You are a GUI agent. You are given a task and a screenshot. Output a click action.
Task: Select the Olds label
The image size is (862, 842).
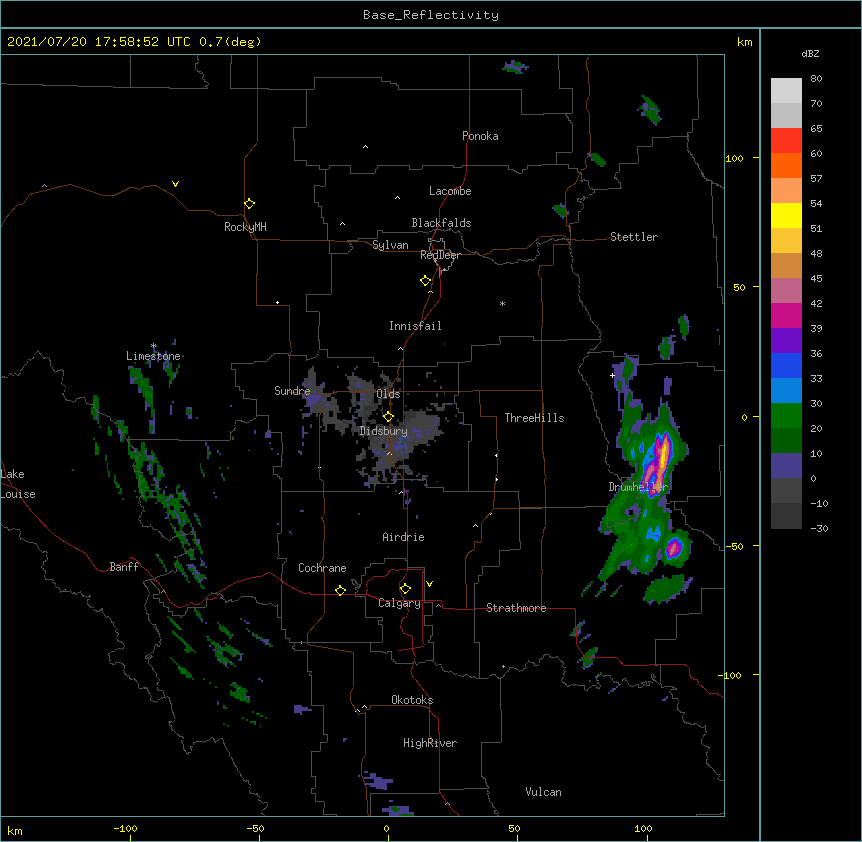tap(388, 394)
